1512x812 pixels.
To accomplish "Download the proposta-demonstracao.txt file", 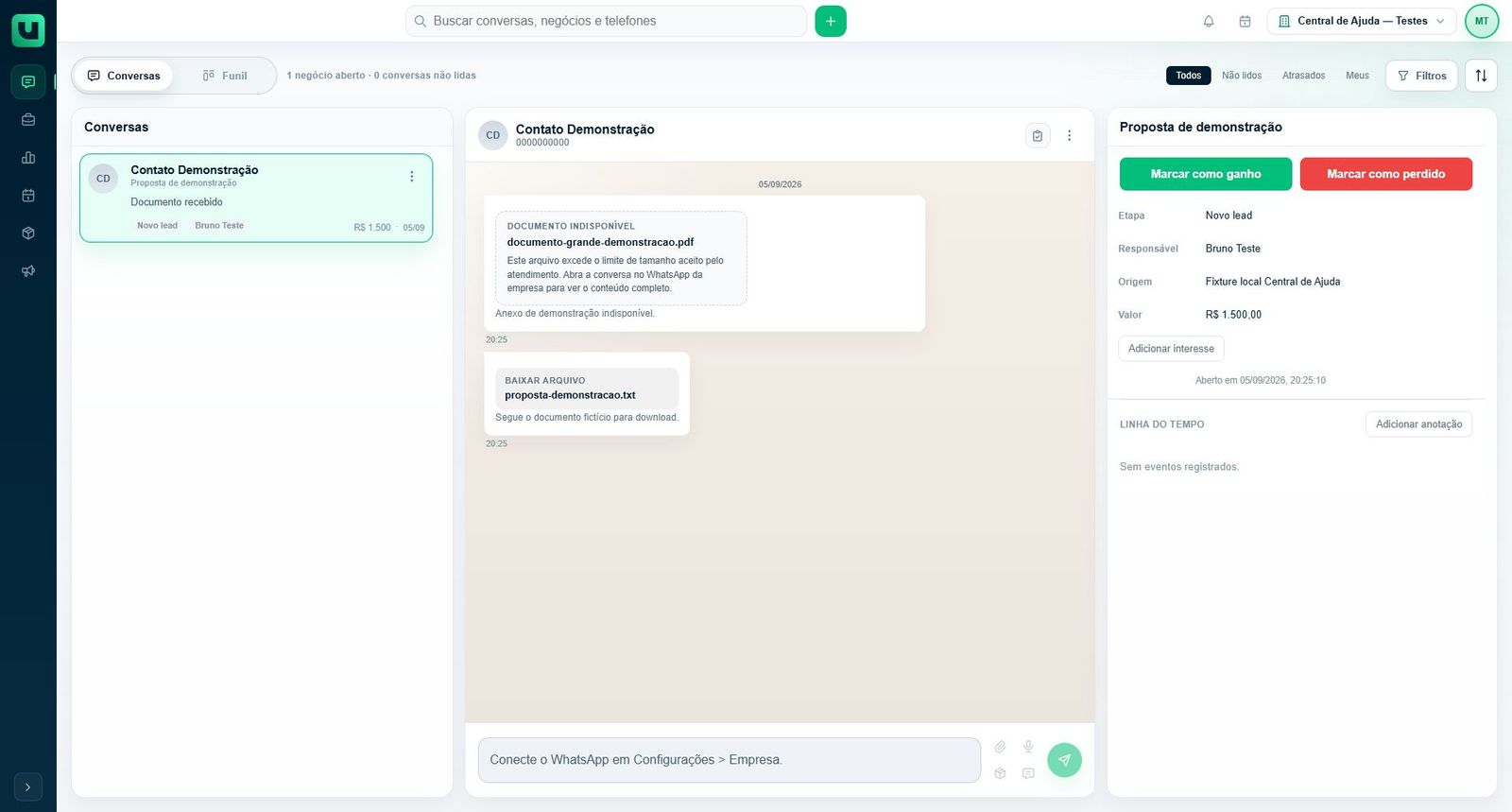I will [x=587, y=389].
